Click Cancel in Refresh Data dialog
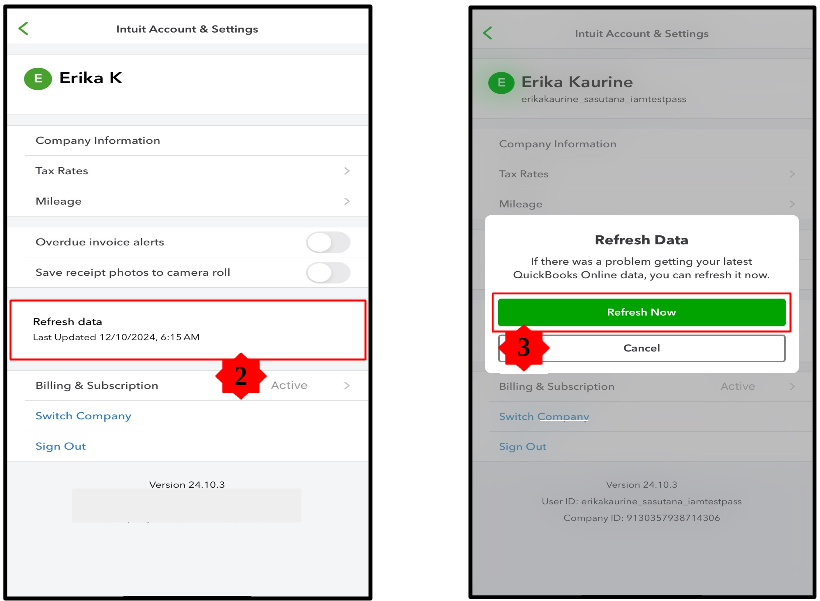820x601 pixels. 642,348
